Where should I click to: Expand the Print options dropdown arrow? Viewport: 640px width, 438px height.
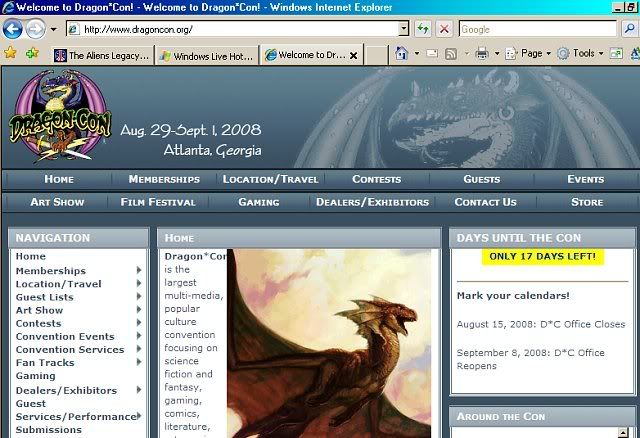click(x=497, y=53)
